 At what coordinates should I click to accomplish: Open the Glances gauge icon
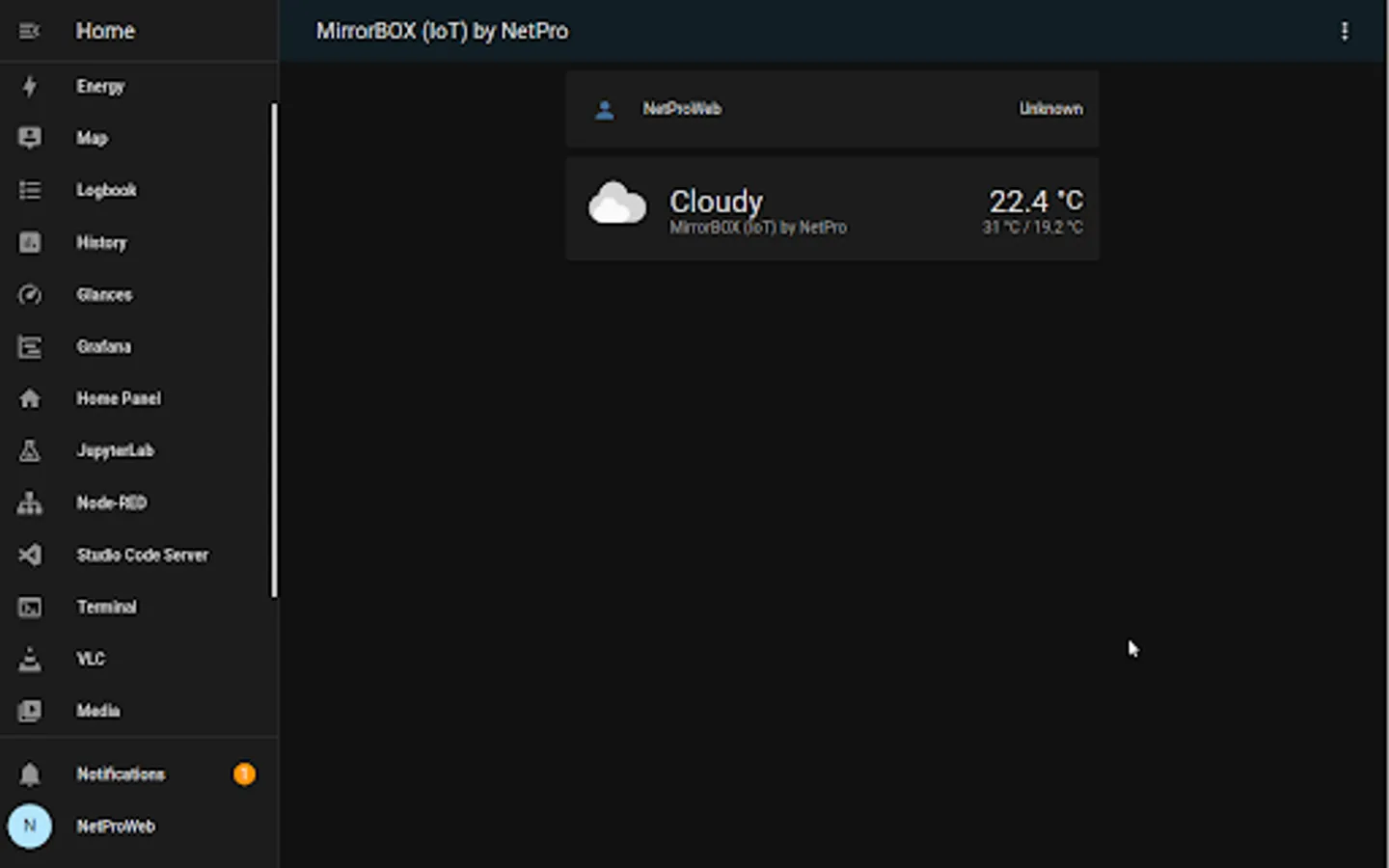(30, 294)
